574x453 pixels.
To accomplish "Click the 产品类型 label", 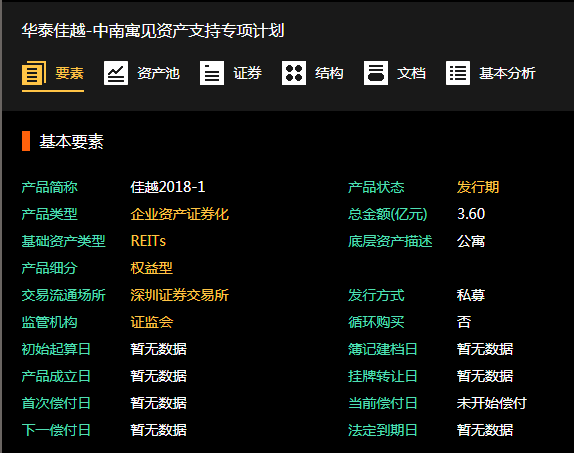I will [49, 214].
